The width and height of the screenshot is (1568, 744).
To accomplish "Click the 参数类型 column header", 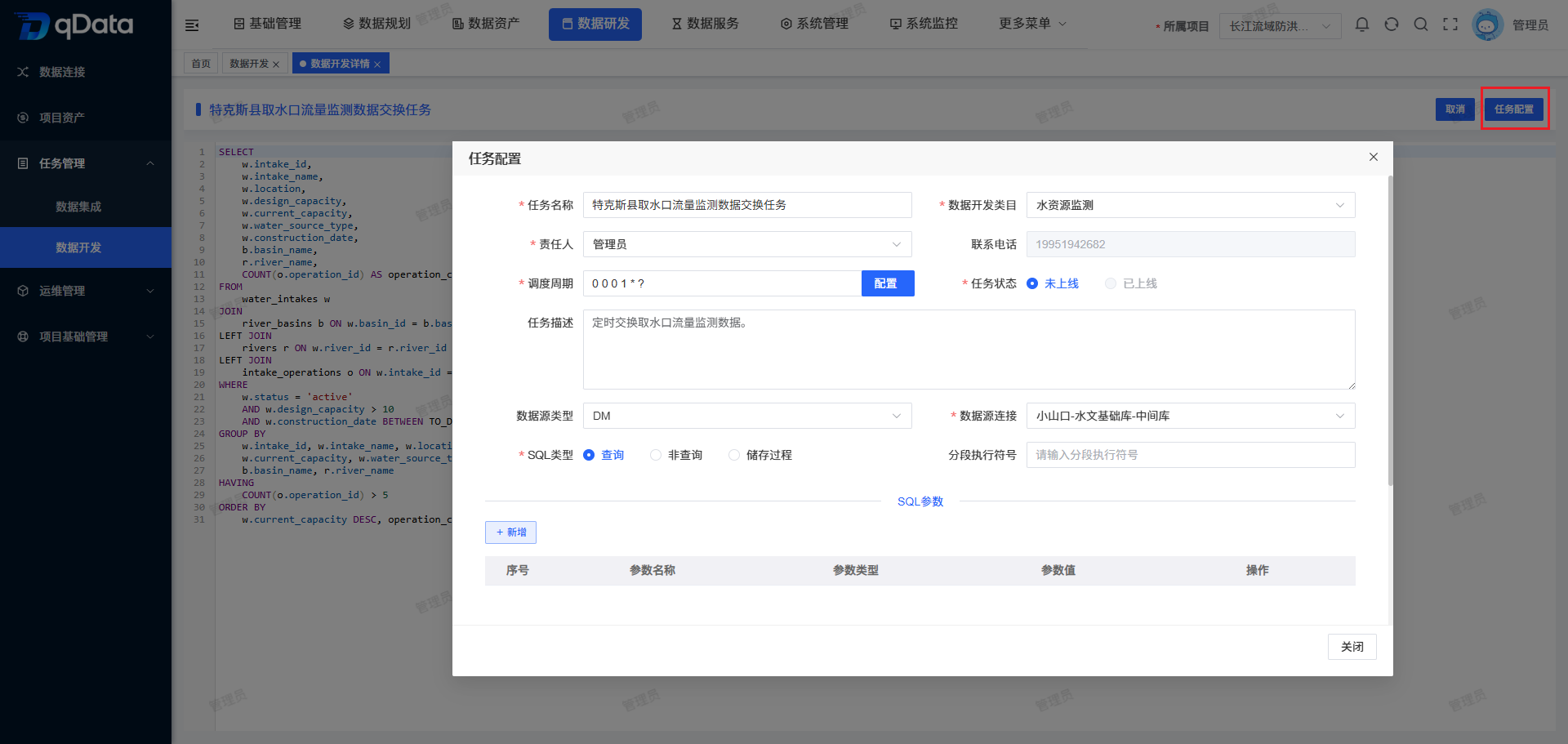I will click(855, 570).
